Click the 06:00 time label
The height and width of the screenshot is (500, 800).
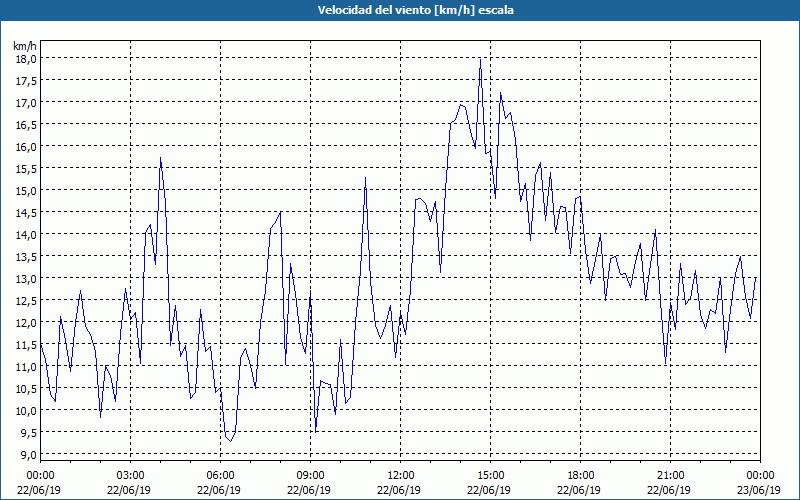click(x=220, y=476)
